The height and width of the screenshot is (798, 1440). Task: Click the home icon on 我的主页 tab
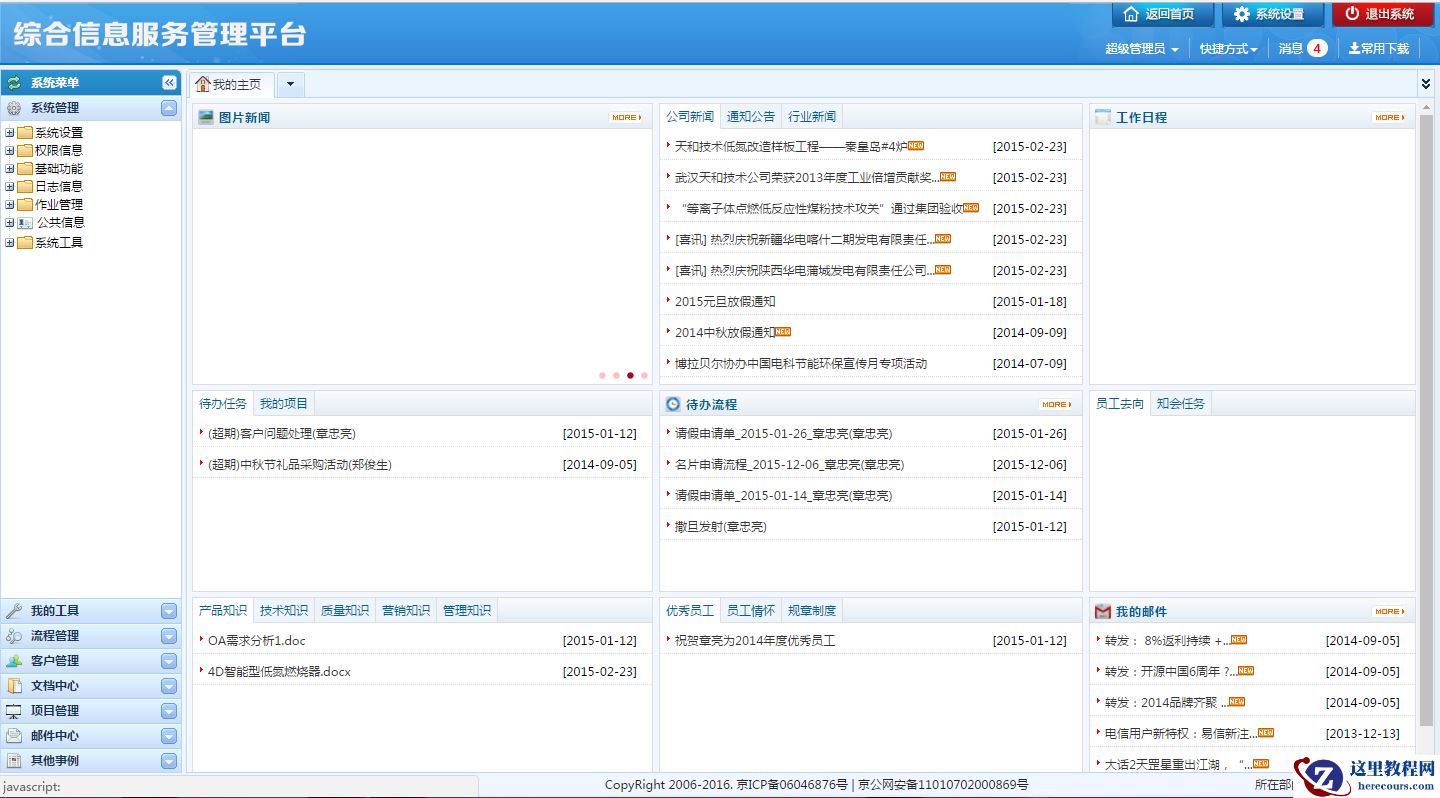tap(203, 84)
